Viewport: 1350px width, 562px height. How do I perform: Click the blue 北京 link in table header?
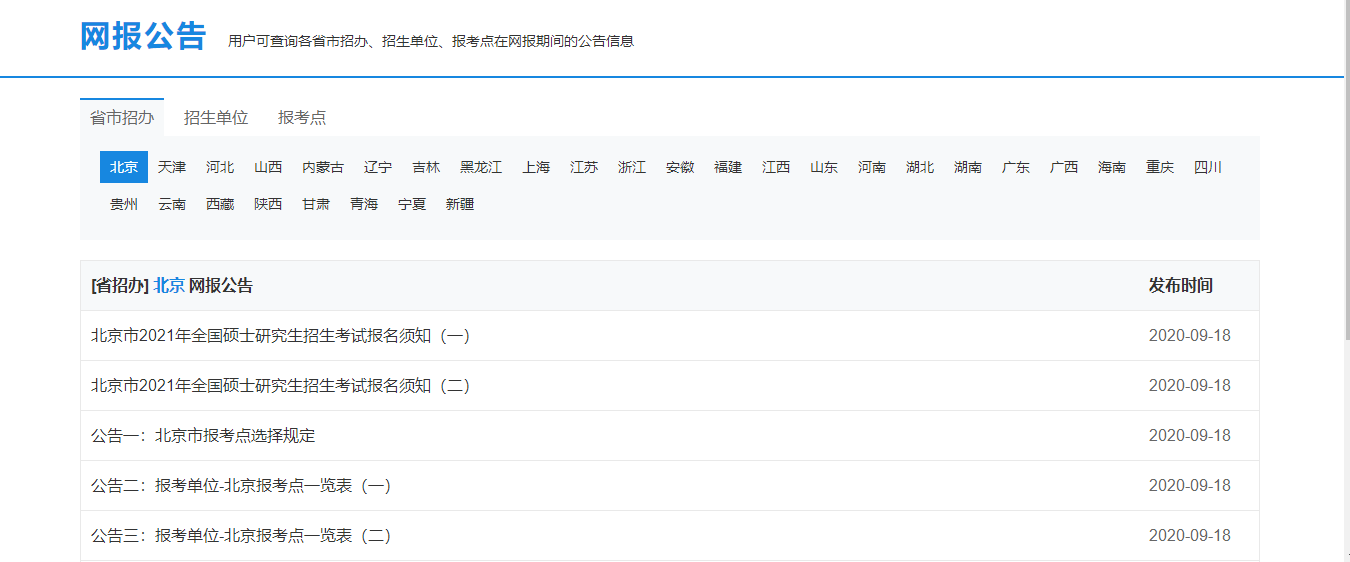[x=169, y=286]
